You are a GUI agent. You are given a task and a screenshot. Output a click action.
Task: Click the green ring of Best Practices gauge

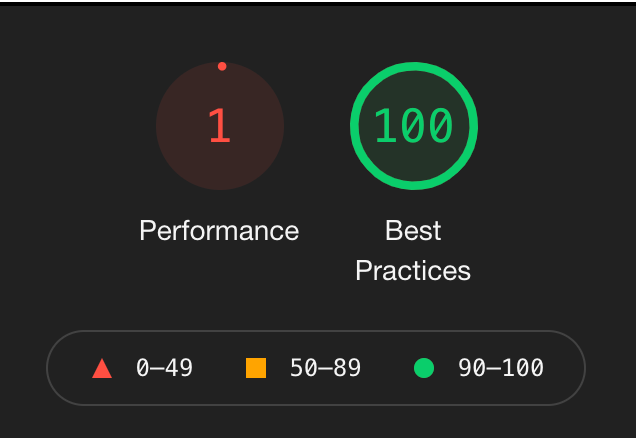tap(414, 66)
